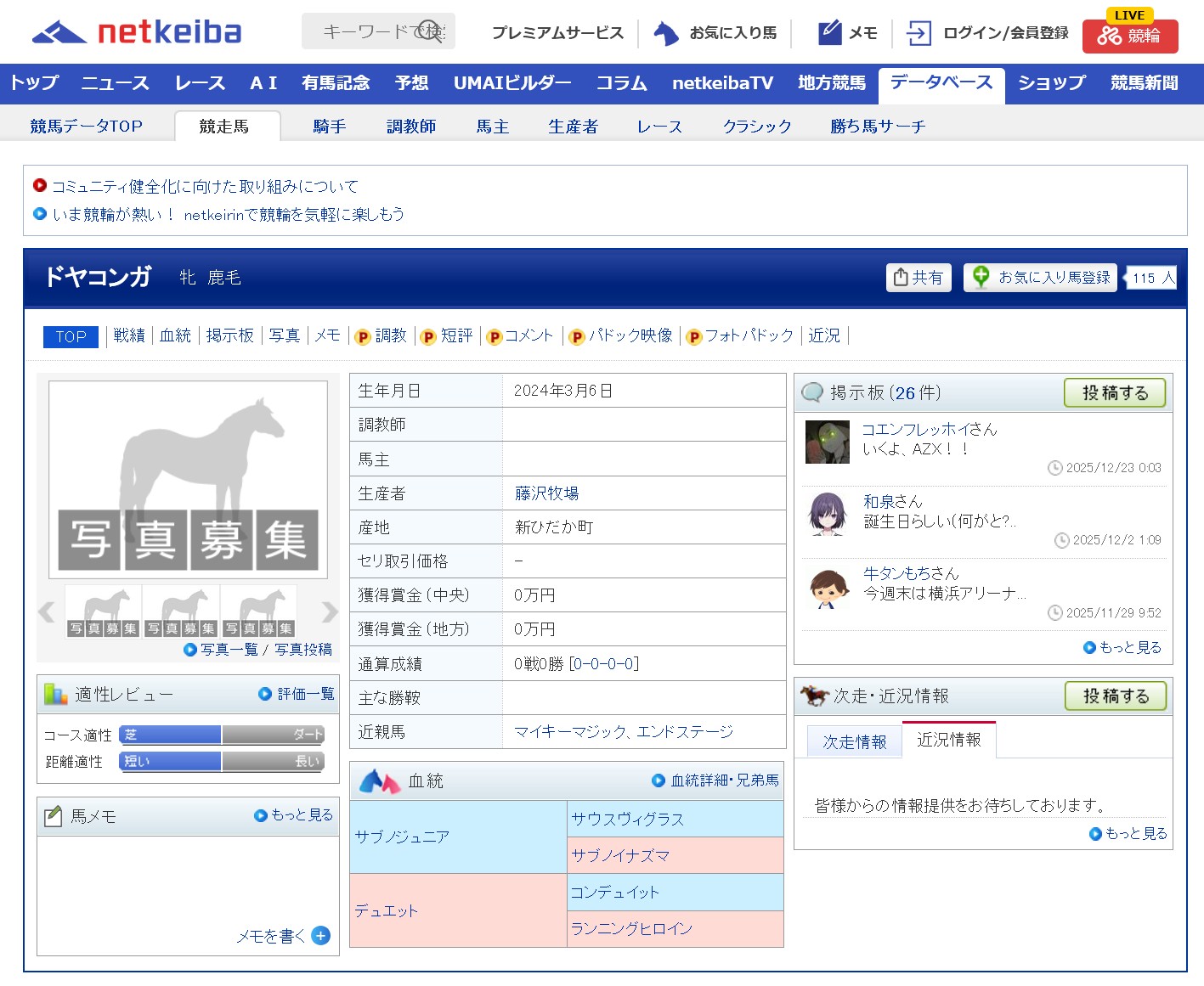Open favorite horses (お気に入り馬) icon
Image resolution: width=1204 pixels, height=986 pixels.
665,33
